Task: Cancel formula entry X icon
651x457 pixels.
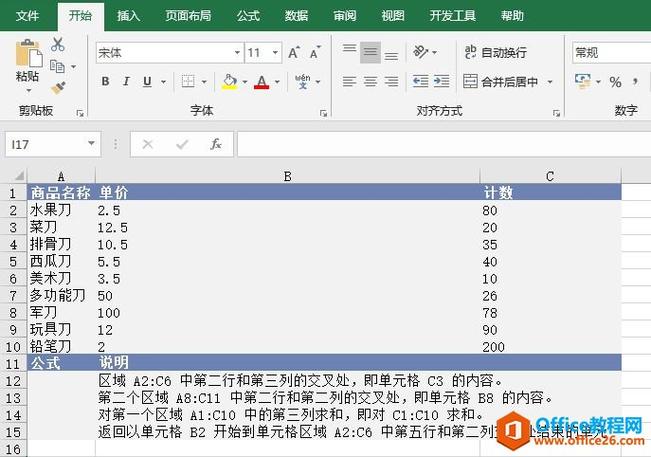Action: [x=148, y=144]
